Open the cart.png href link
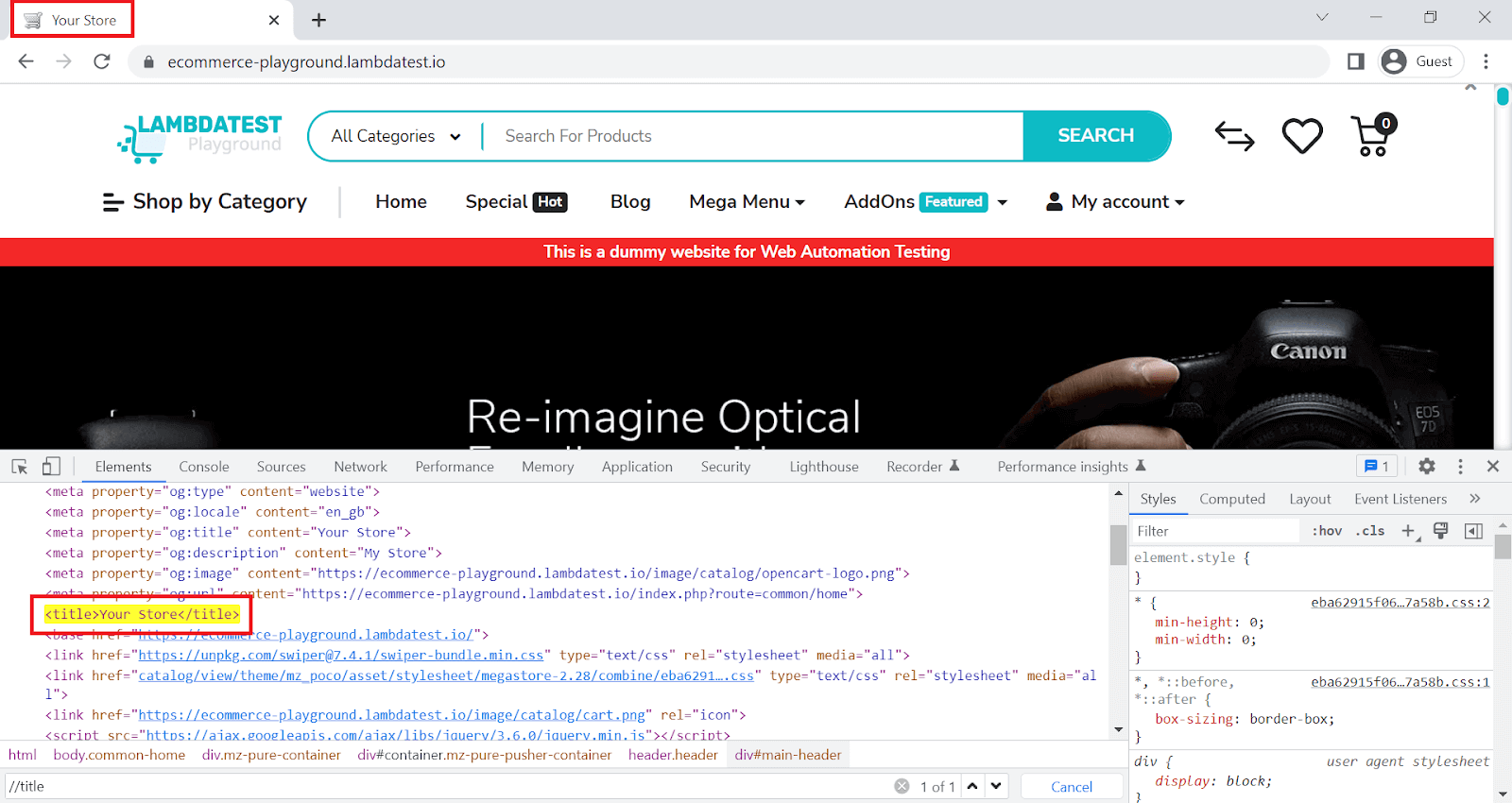 (x=393, y=715)
